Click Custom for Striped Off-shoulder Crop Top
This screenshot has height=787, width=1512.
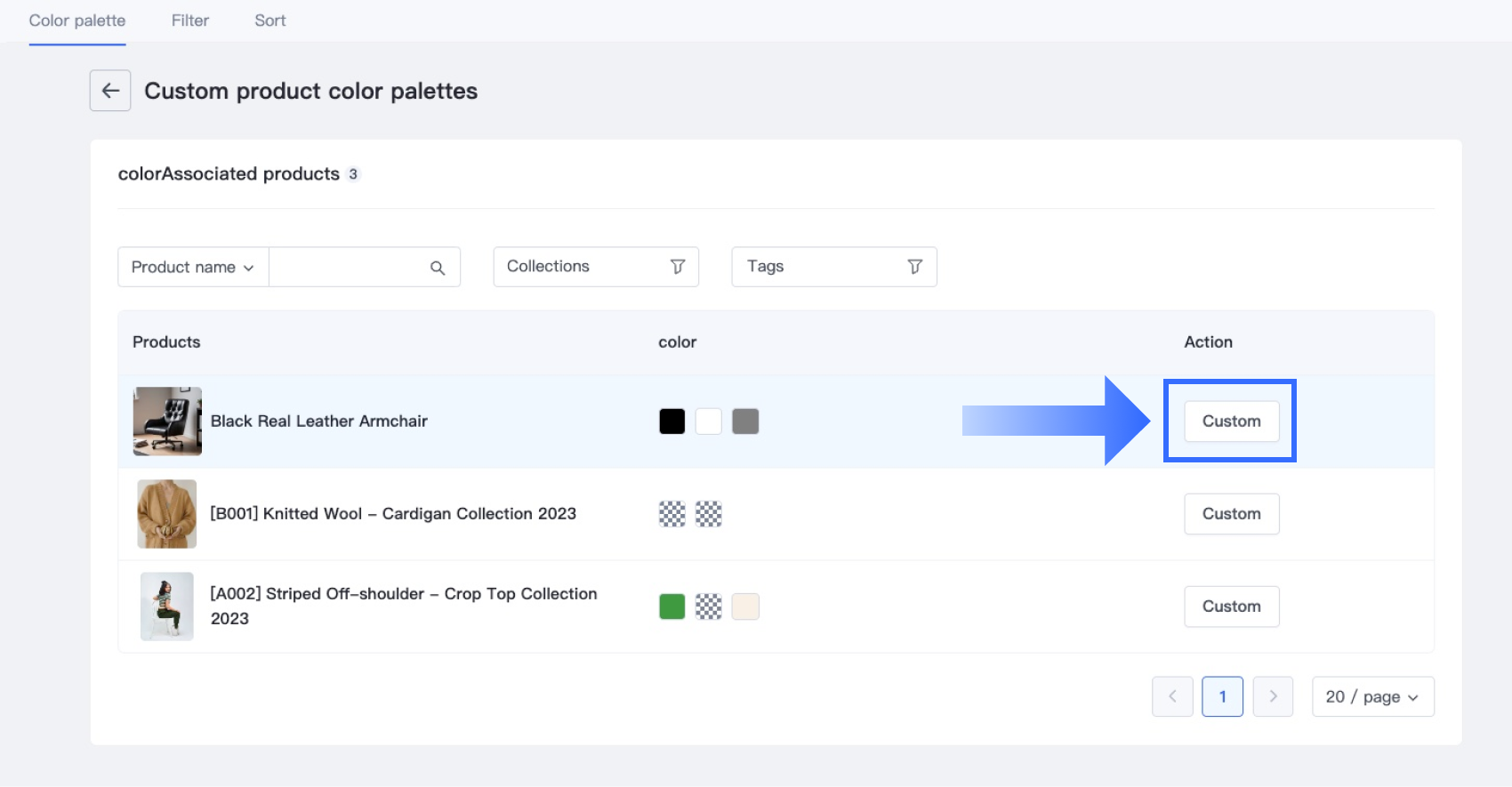click(1231, 606)
